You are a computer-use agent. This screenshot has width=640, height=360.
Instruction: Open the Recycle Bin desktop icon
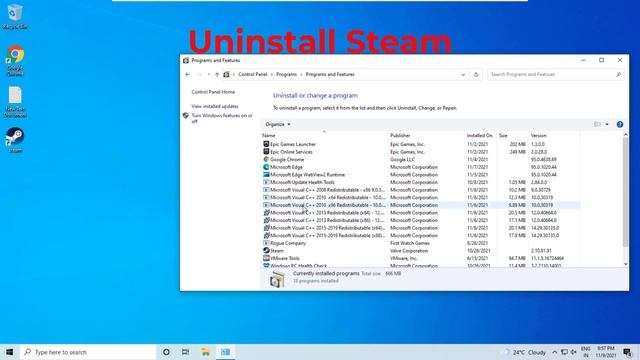15,16
